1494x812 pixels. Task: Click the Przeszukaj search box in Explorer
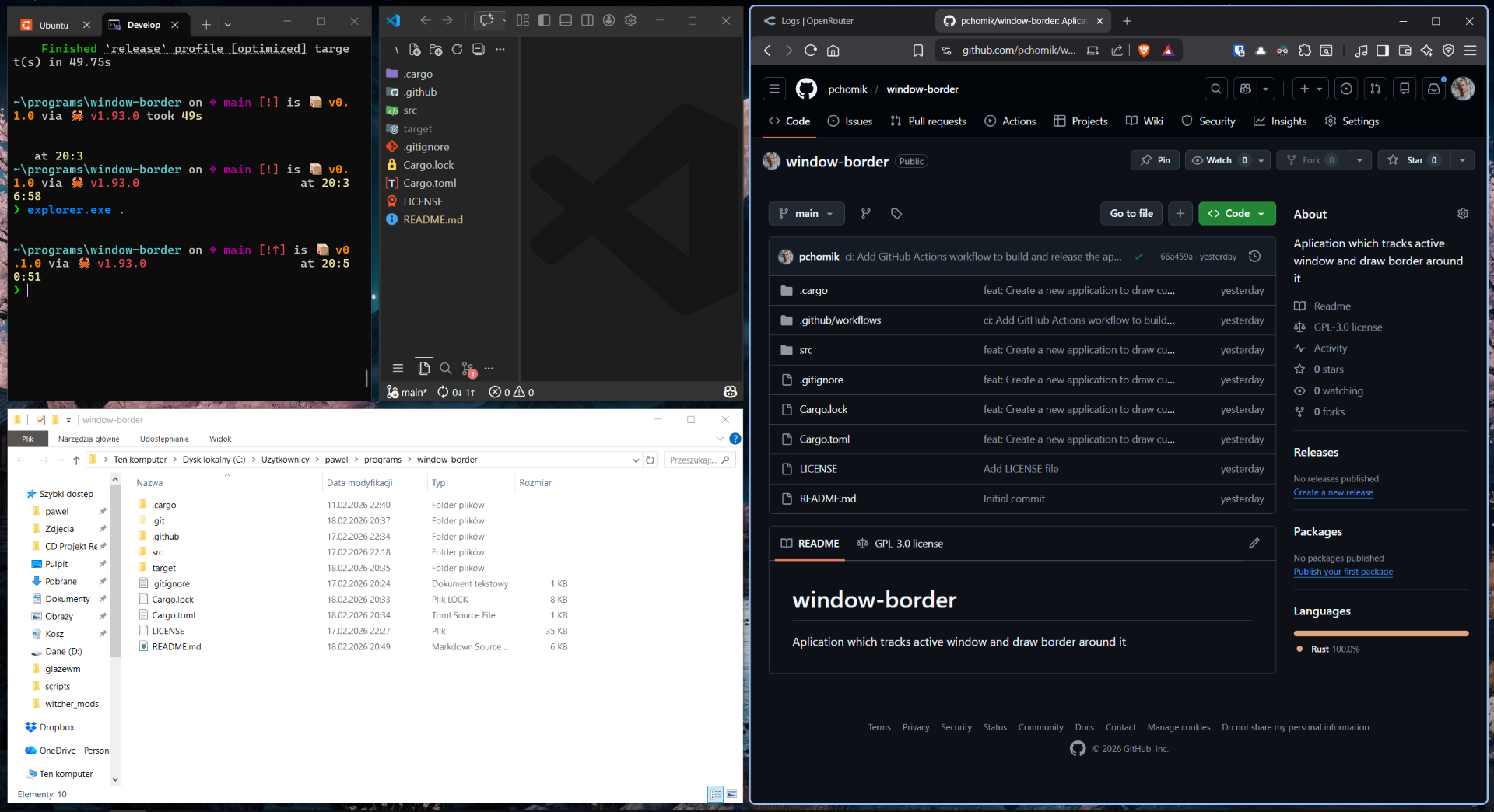(699, 460)
